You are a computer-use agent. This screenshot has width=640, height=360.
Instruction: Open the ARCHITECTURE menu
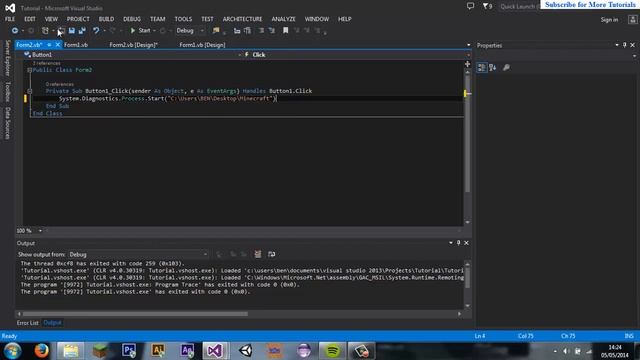click(x=242, y=19)
